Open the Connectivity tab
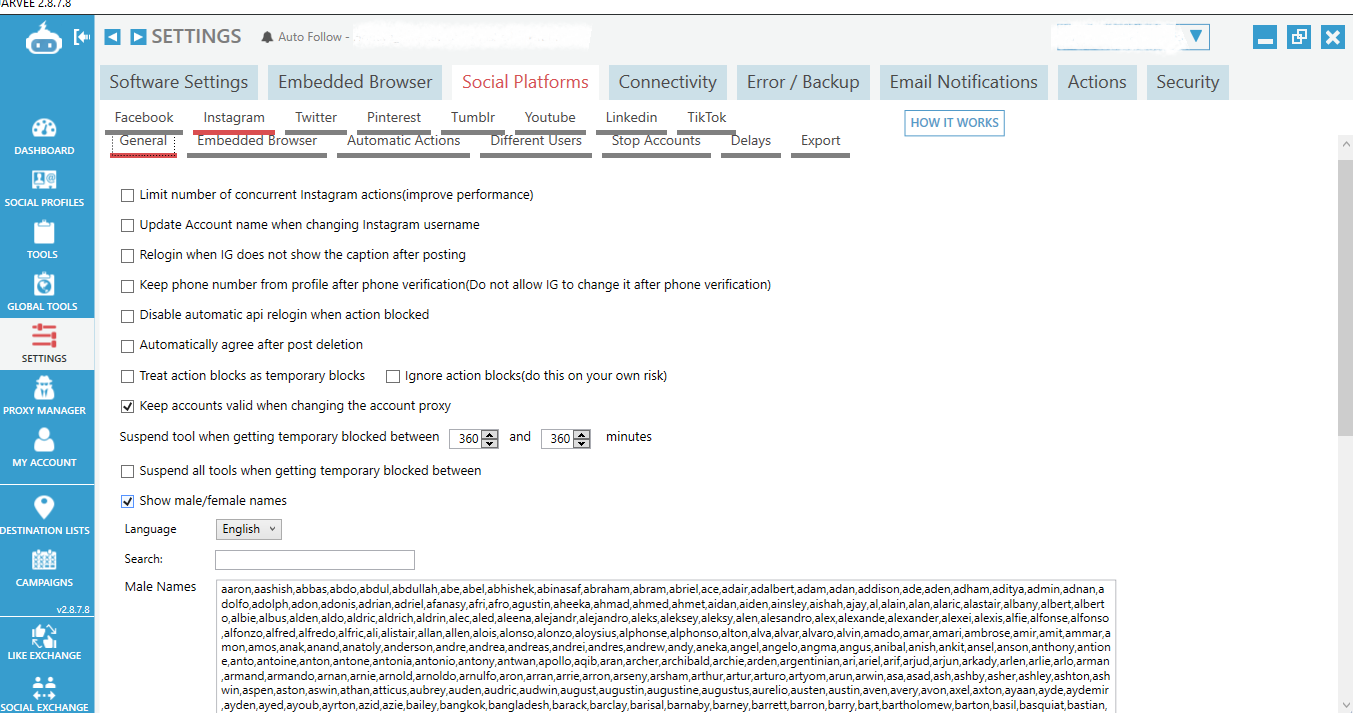 (667, 82)
